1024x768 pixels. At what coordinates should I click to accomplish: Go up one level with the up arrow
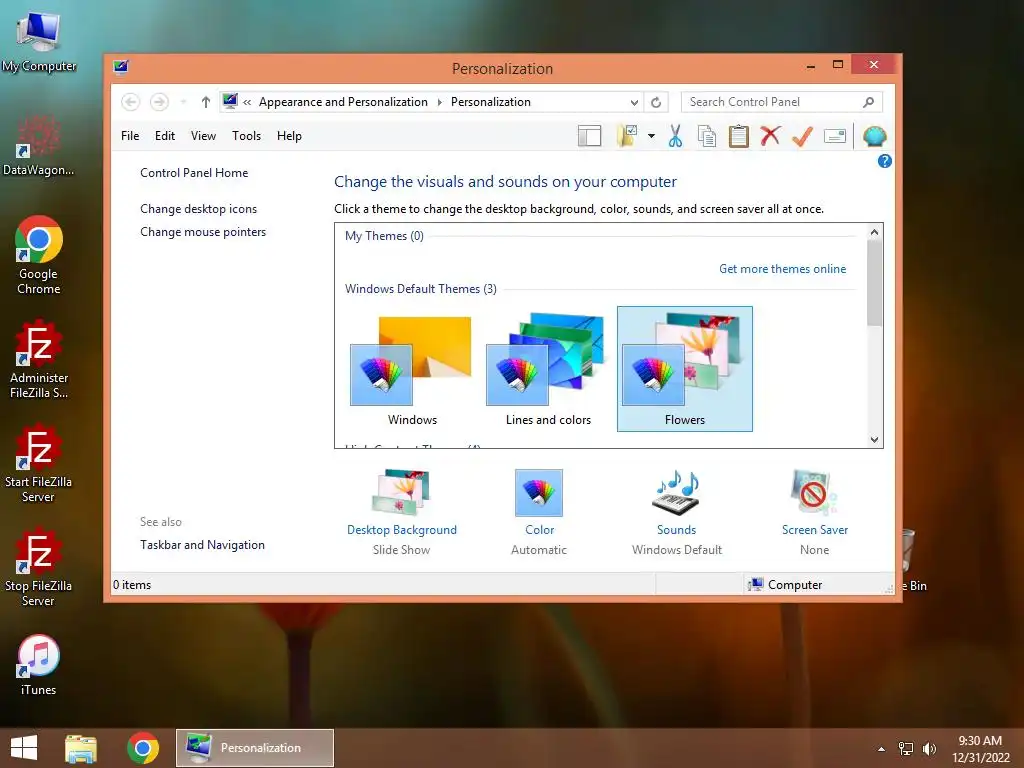point(206,102)
